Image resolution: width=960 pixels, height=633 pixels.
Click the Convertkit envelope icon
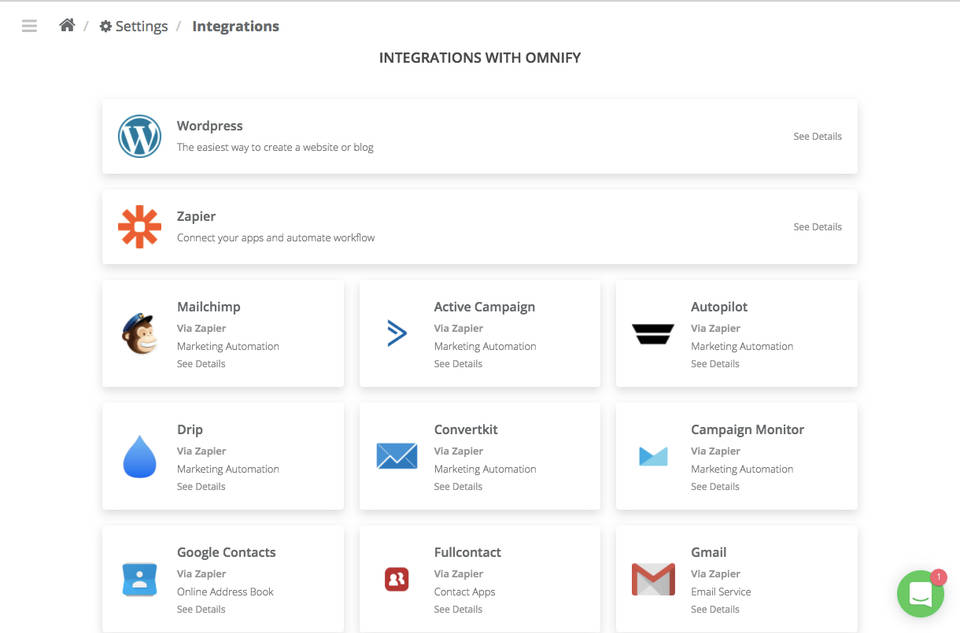pos(396,457)
